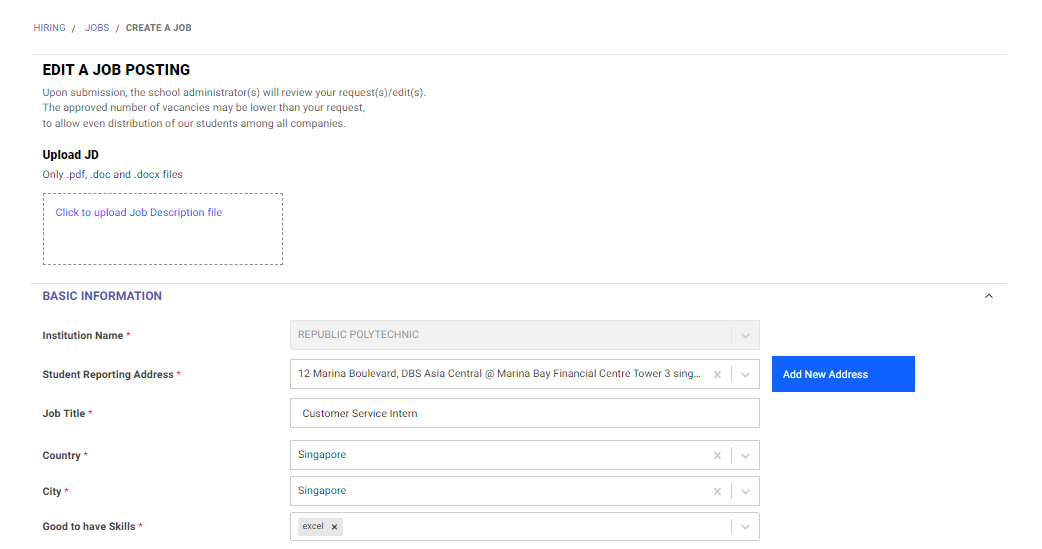Click the Singapore value in Country field
This screenshot has width=1042, height=549.
coord(322,455)
